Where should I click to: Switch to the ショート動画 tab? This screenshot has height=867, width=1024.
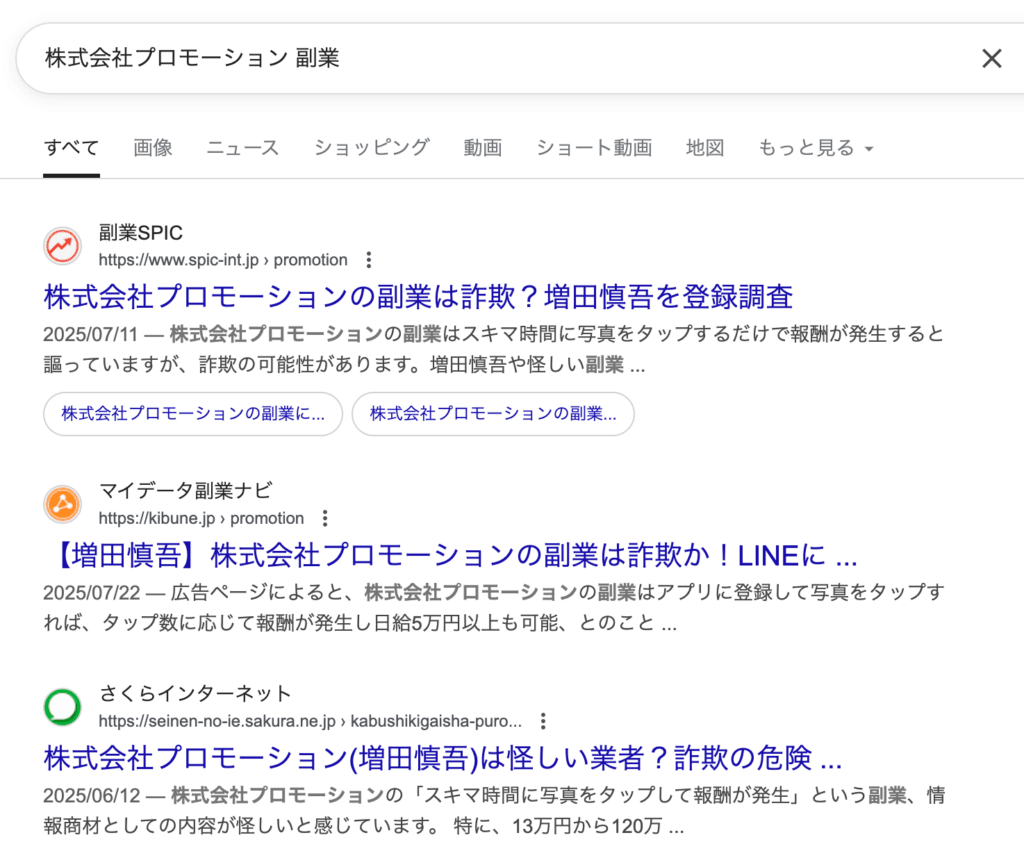594,148
